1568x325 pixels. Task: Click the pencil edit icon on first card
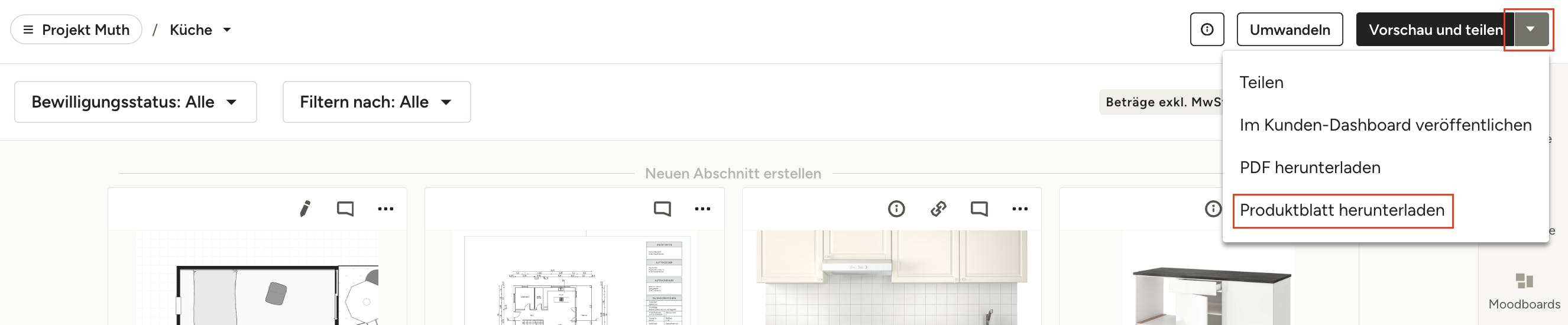click(305, 209)
